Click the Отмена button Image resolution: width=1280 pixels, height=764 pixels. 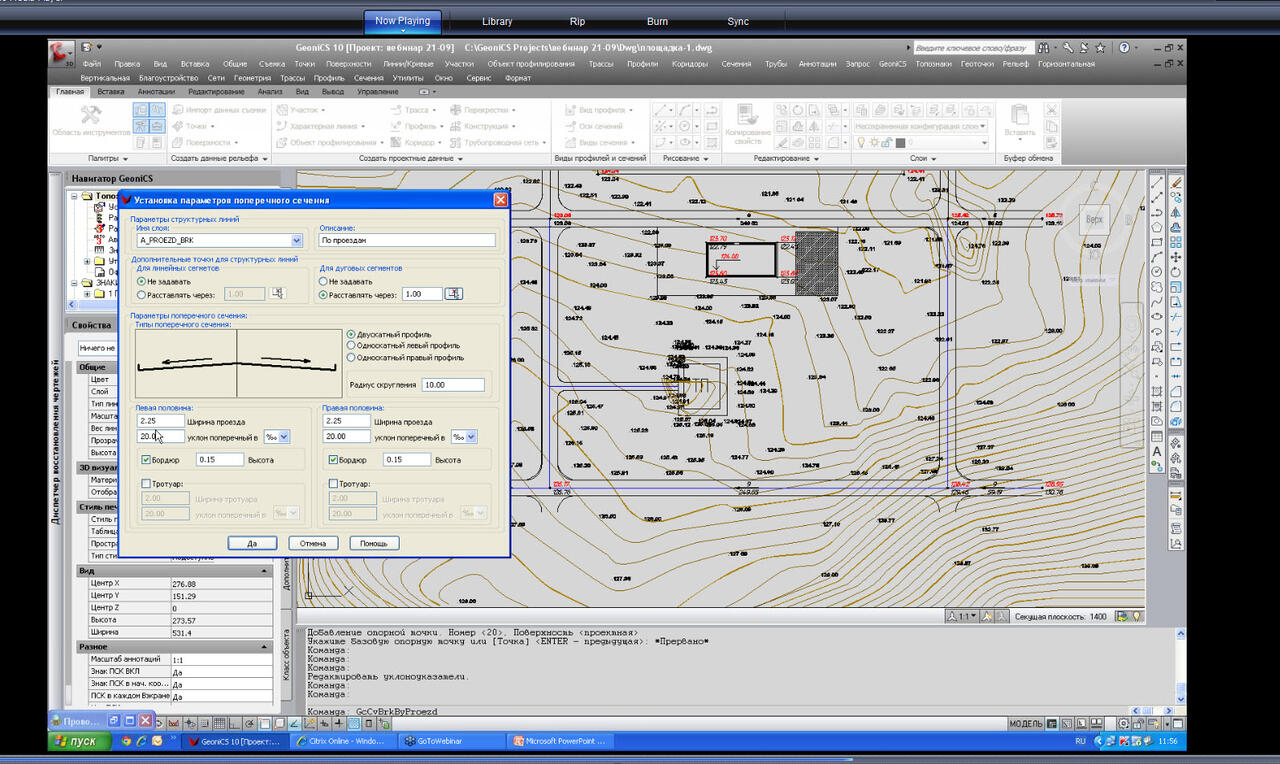click(313, 543)
